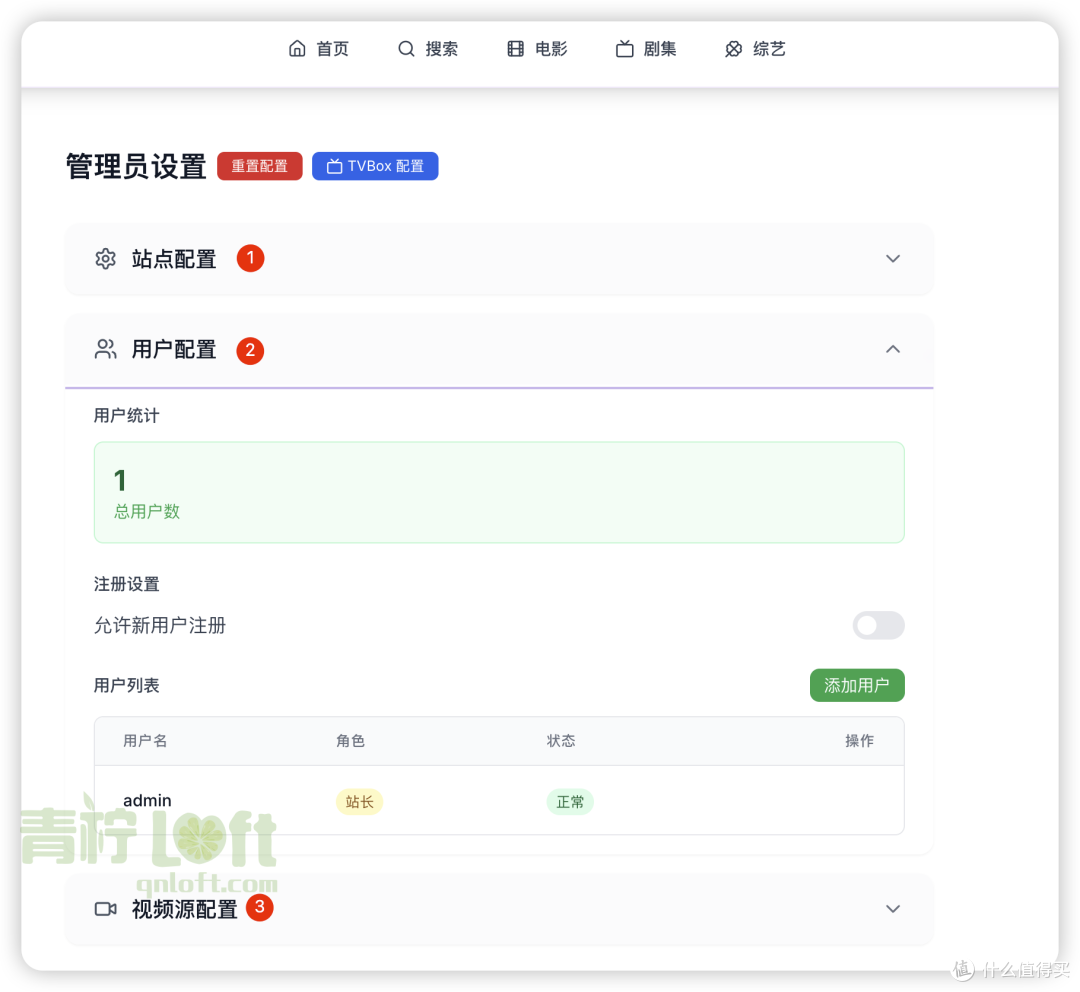Image resolution: width=1080 pixels, height=992 pixels.
Task: Click the 状态 column header
Action: click(561, 741)
